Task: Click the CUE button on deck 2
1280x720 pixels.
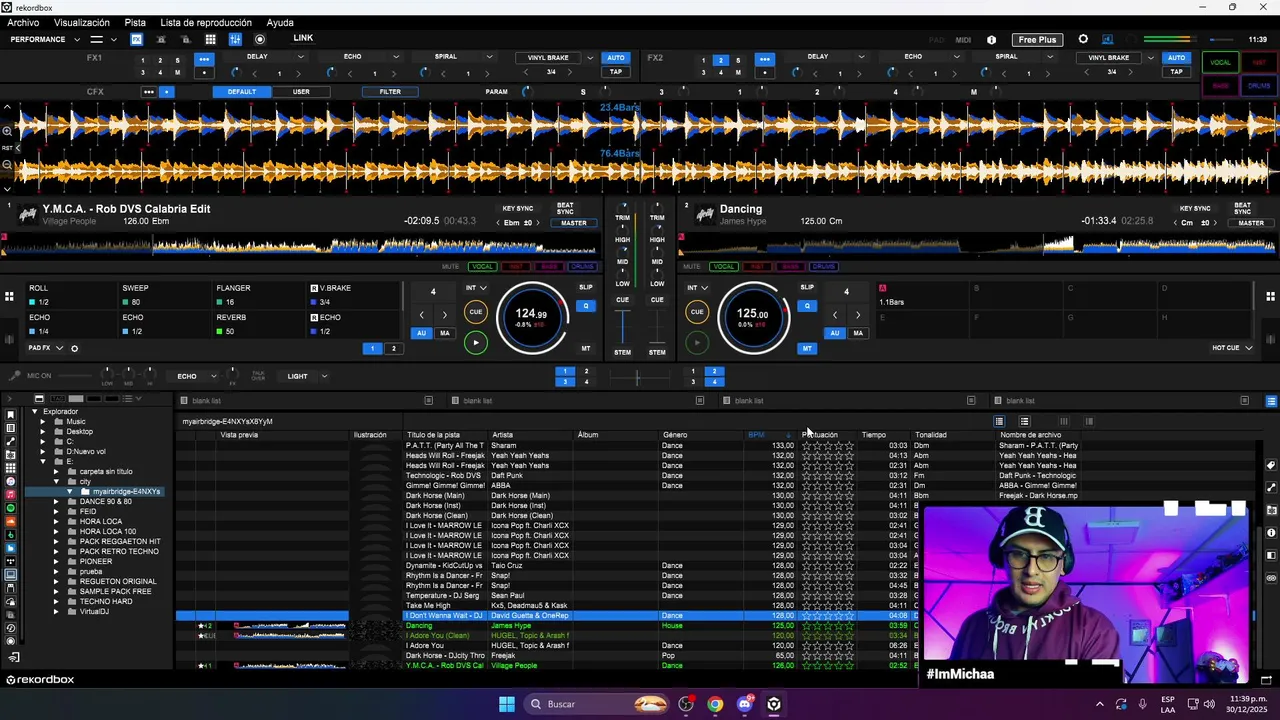Action: click(697, 312)
